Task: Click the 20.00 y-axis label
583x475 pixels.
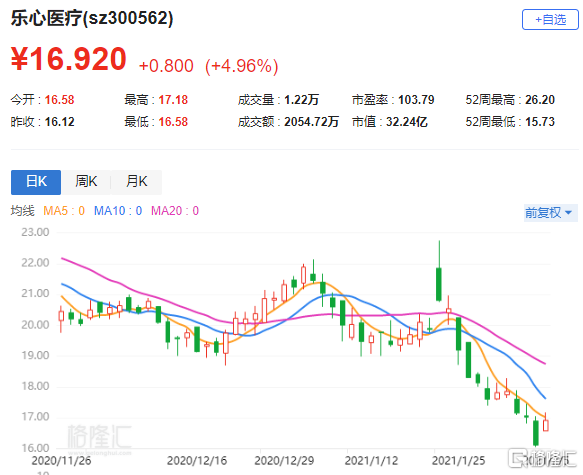Action: (35, 325)
